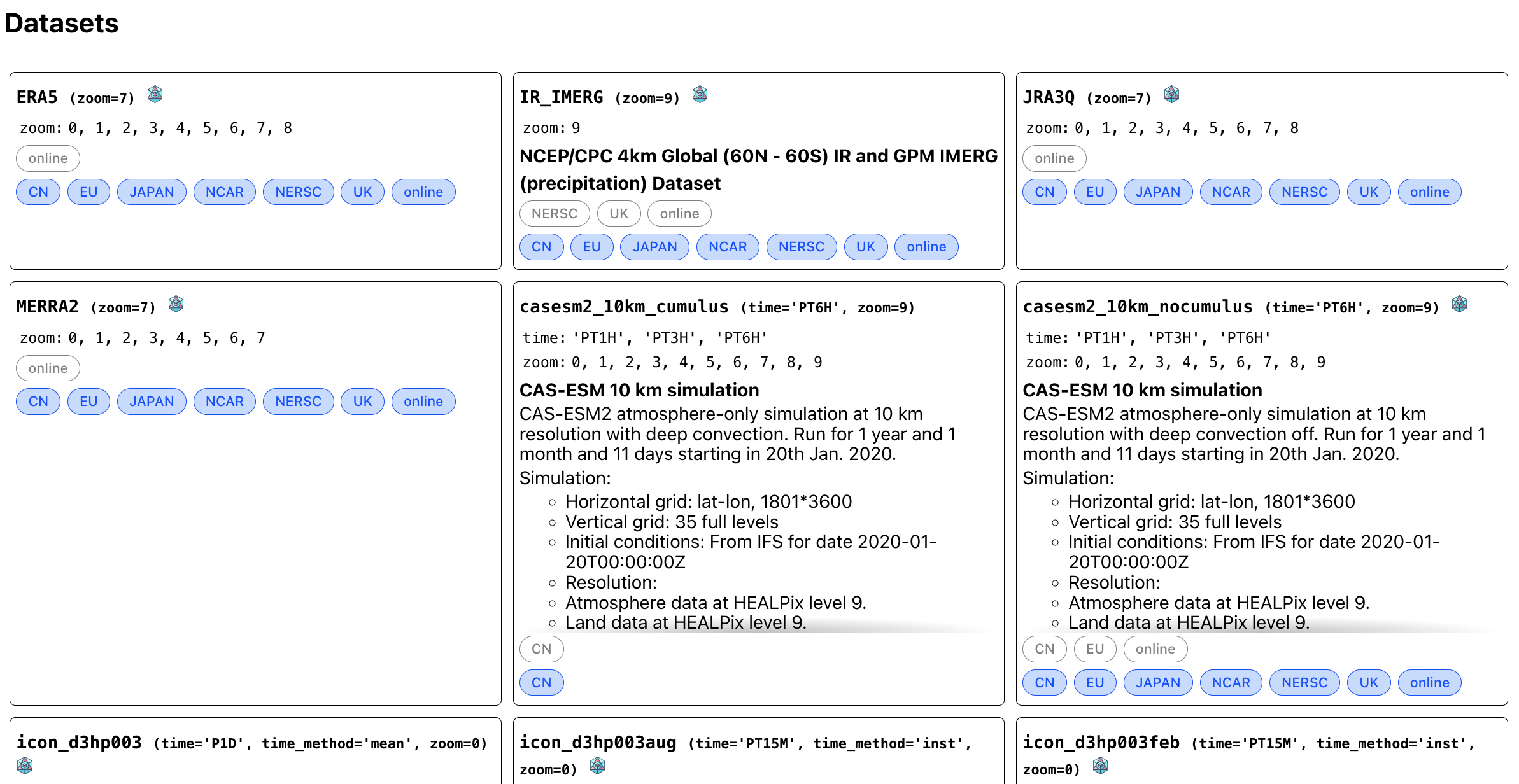Click globe icon under icon_d3hp003 title
This screenshot has height=784, width=1519.
(25, 765)
